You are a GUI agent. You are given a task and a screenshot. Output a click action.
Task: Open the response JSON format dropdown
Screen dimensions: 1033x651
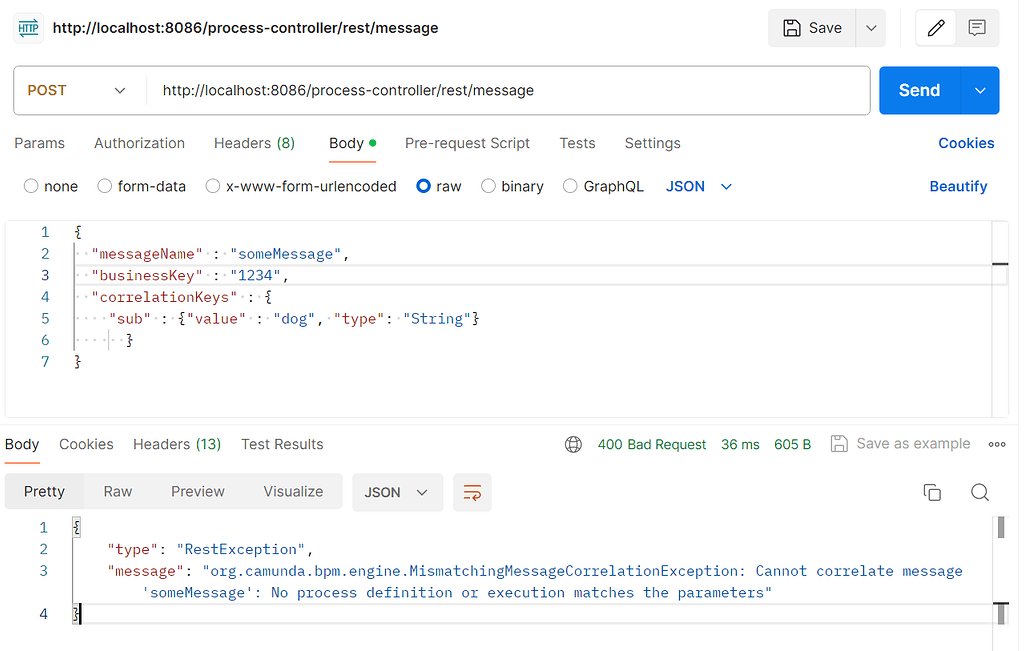[x=397, y=493]
